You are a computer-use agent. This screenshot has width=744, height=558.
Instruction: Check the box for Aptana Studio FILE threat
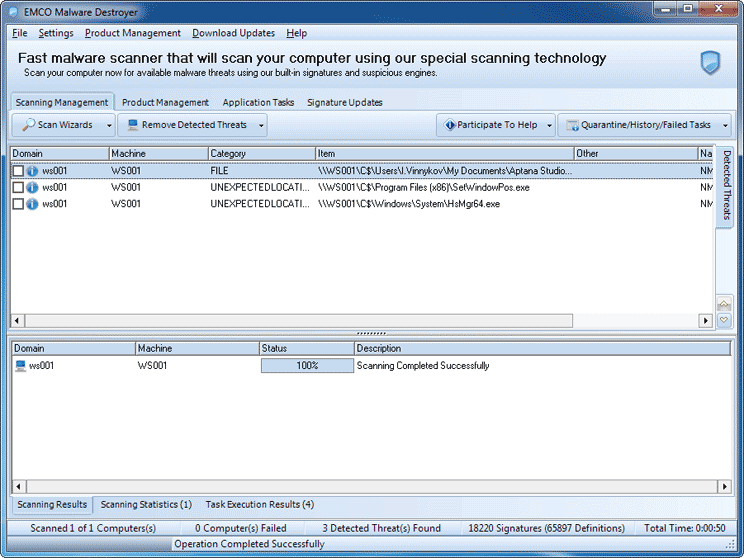pyautogui.click(x=18, y=171)
